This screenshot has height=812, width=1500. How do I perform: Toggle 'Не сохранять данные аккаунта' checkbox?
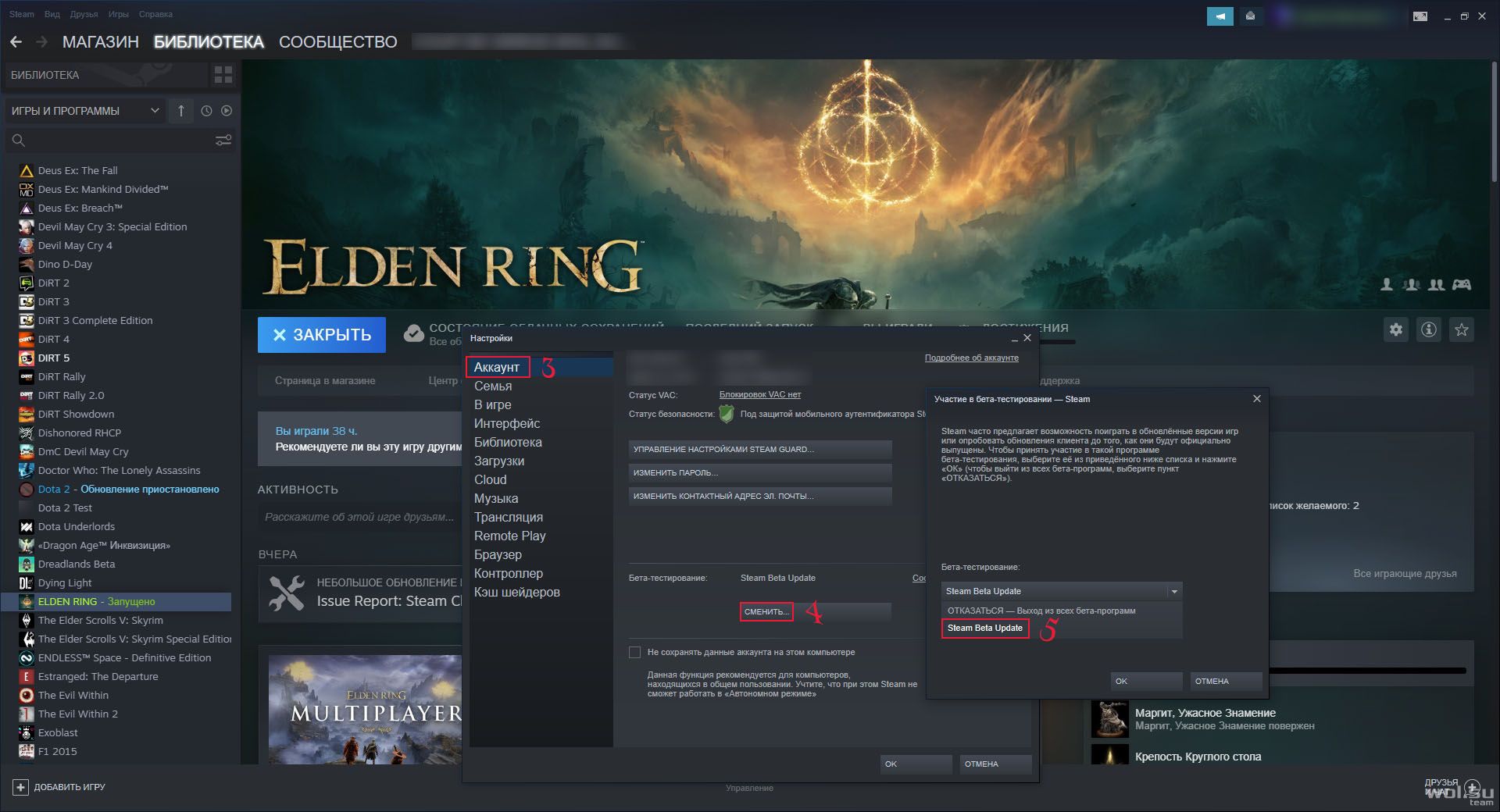point(634,652)
